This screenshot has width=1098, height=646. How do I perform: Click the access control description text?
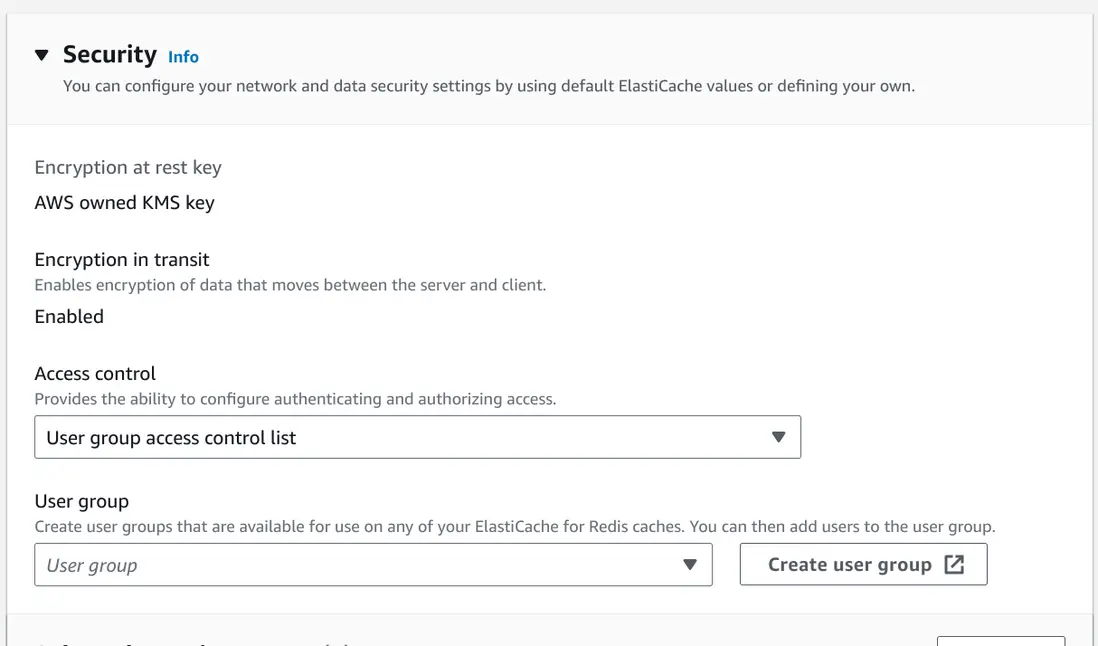click(x=295, y=399)
